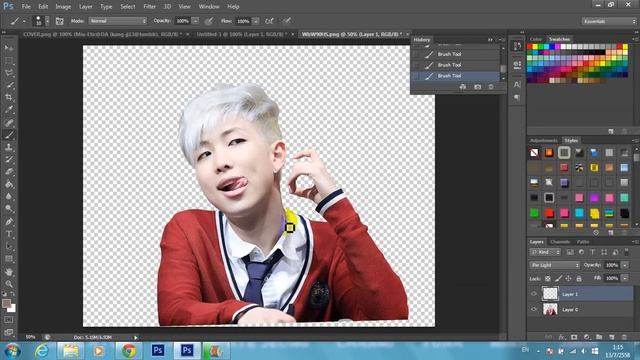
Task: Select the History Brush tool
Action: [9, 159]
